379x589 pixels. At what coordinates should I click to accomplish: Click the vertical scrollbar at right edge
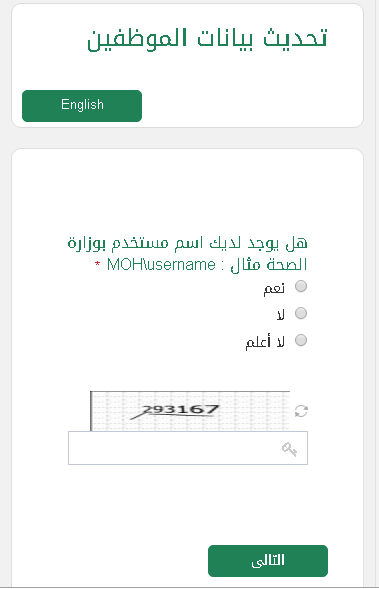pyautogui.click(x=377, y=293)
